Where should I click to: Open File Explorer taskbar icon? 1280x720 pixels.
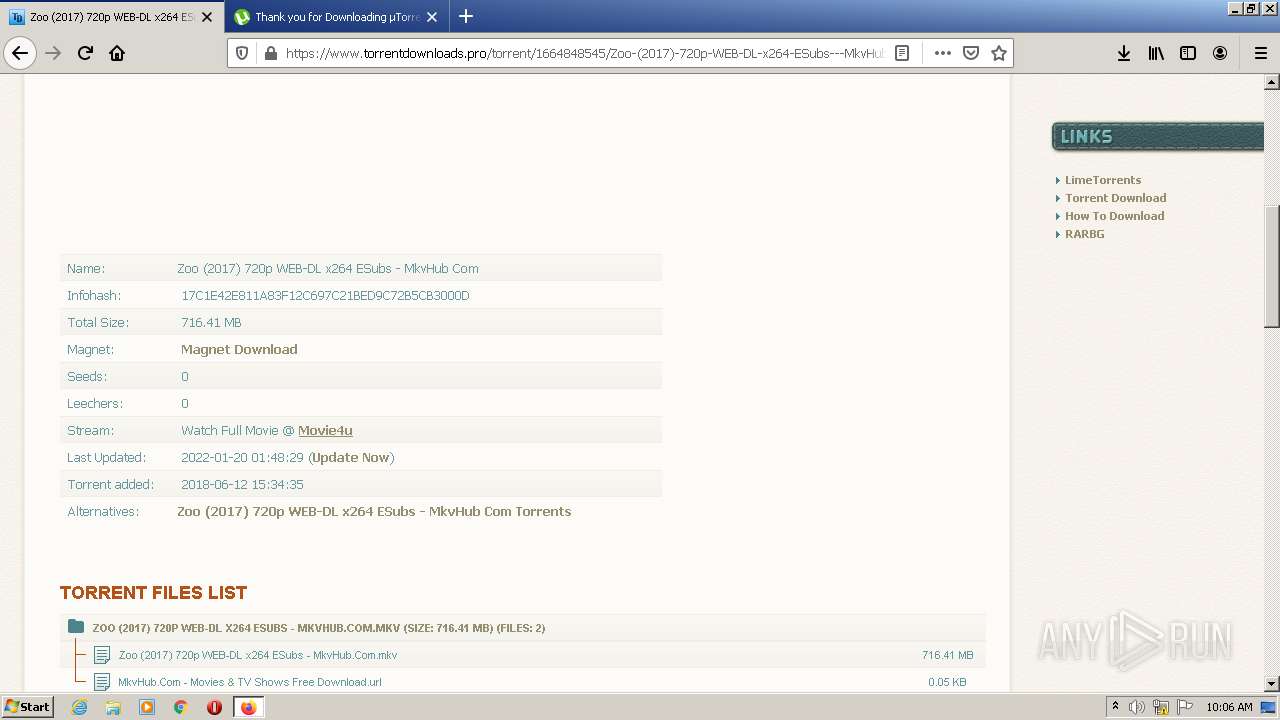[113, 707]
